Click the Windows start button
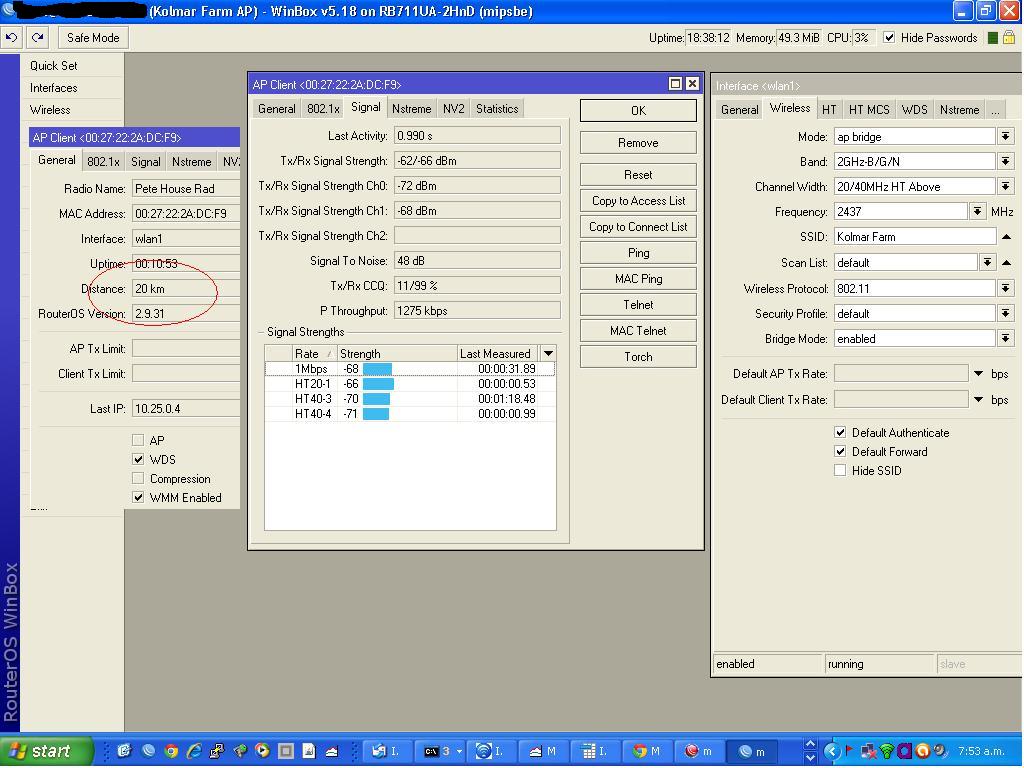This screenshot has width=1024, height=768. pyautogui.click(x=47, y=751)
